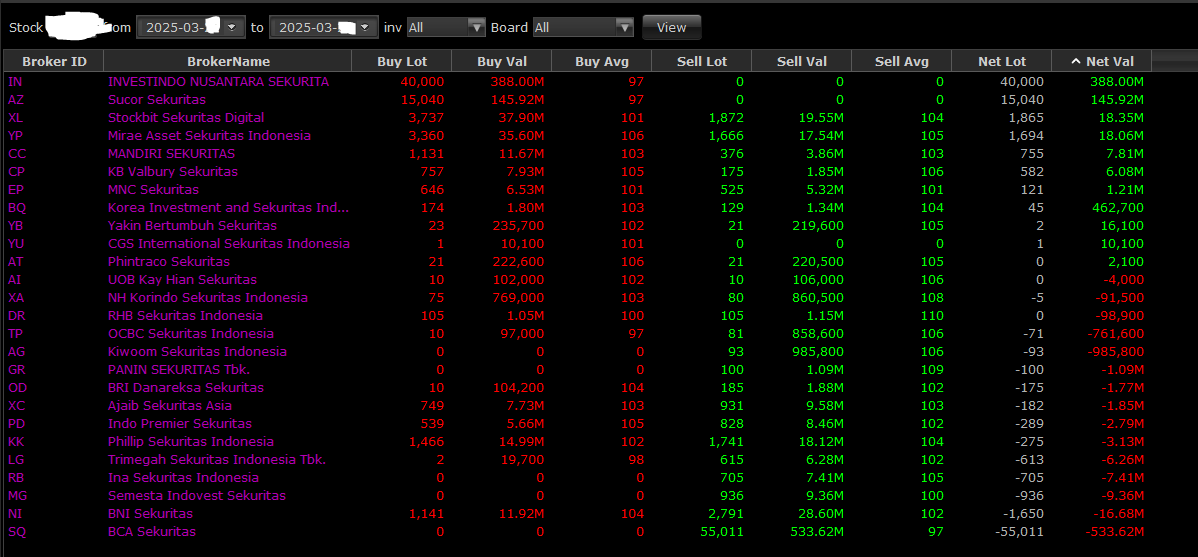
Task: Click Sell Lot value 2,791
Action: coord(726,513)
